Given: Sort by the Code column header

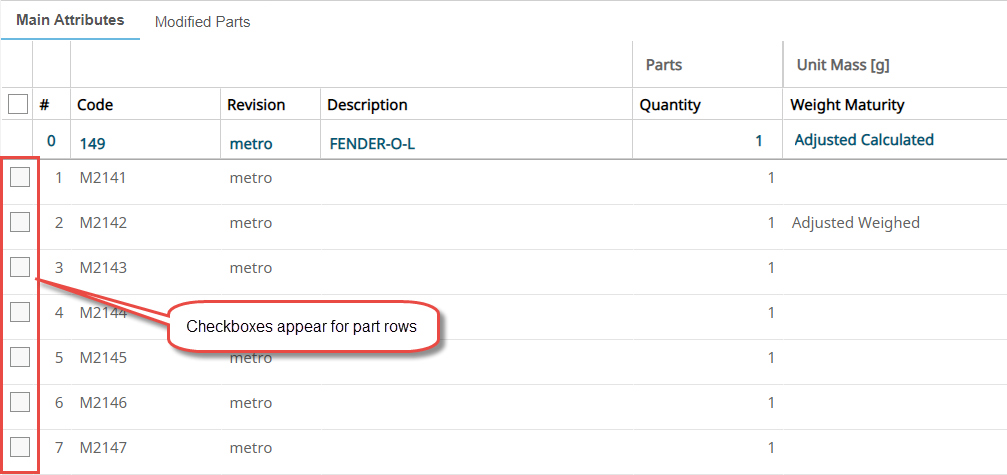Looking at the screenshot, I should point(96,105).
